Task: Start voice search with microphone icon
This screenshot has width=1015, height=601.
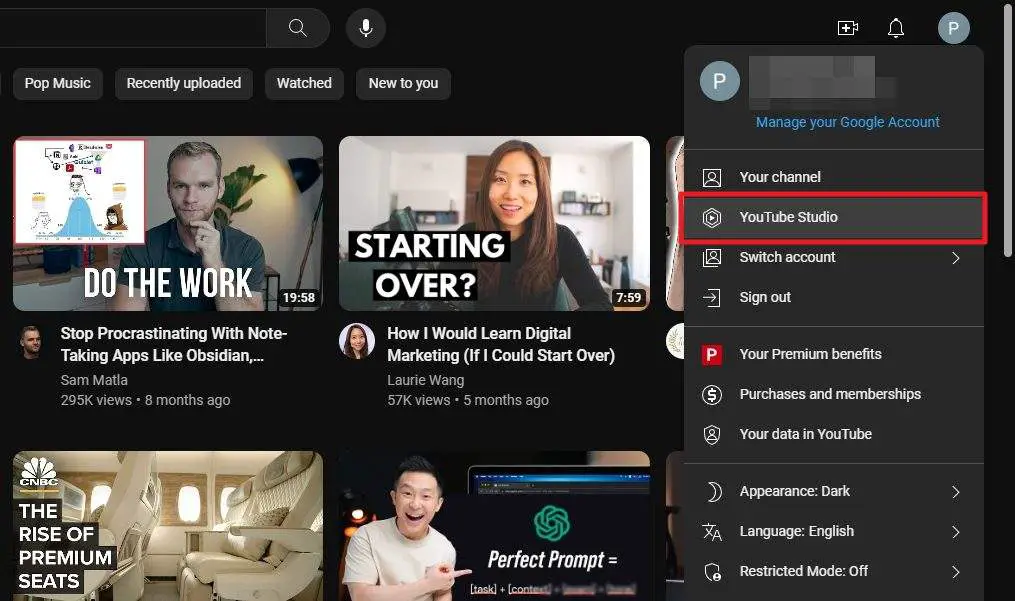Action: (x=366, y=28)
